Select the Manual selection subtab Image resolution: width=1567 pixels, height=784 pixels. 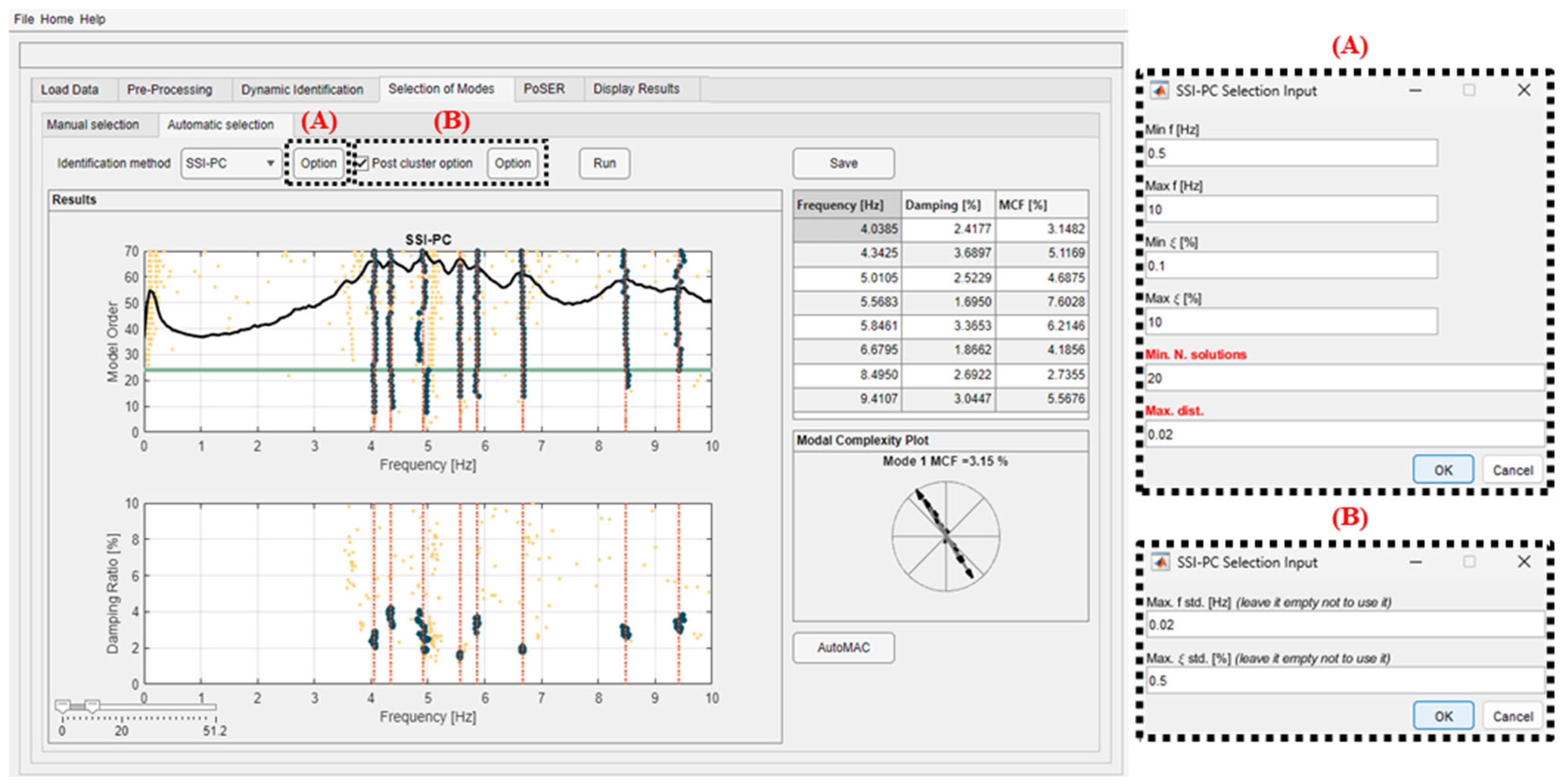tap(92, 125)
